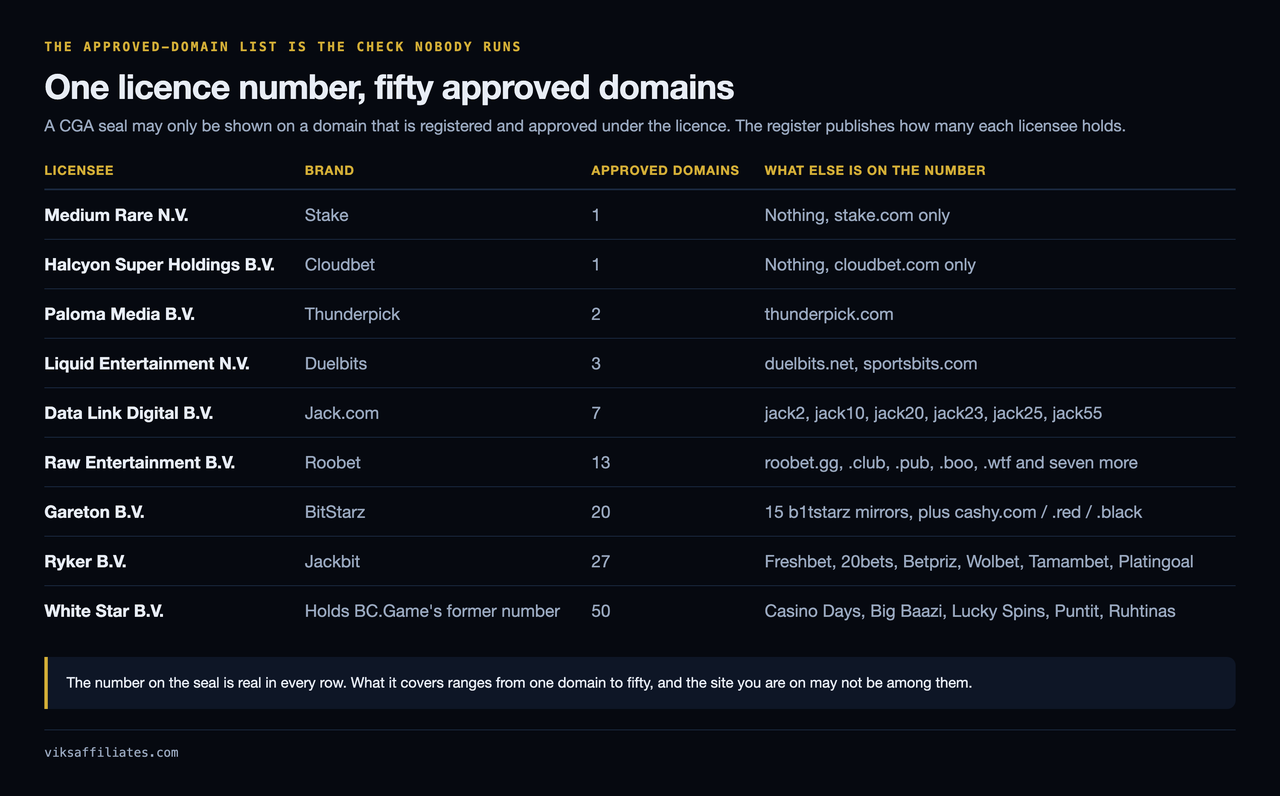
Task: Click the count "20" in BitStarz row
Action: pyautogui.click(x=600, y=512)
